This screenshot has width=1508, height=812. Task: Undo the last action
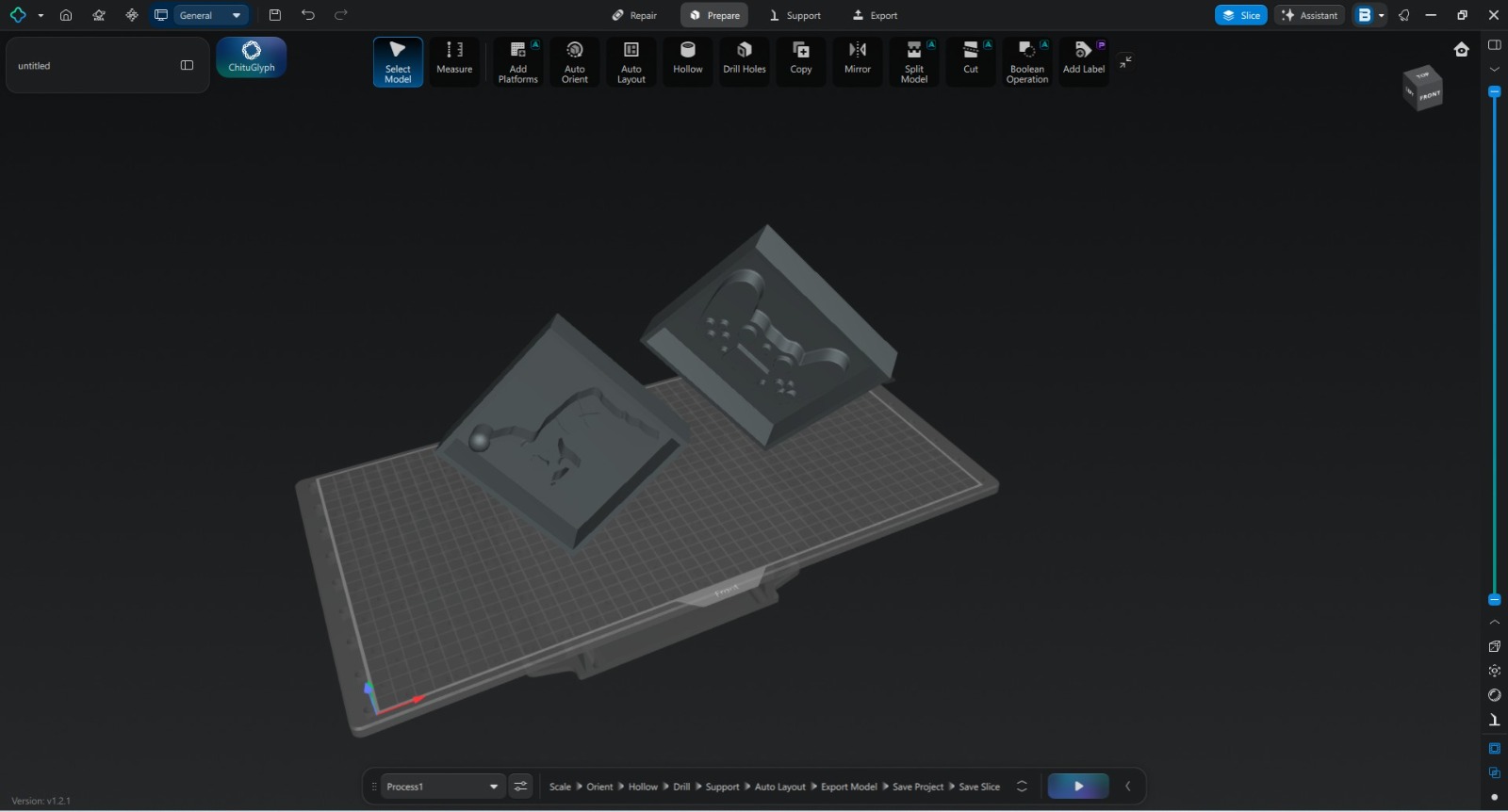click(x=308, y=15)
